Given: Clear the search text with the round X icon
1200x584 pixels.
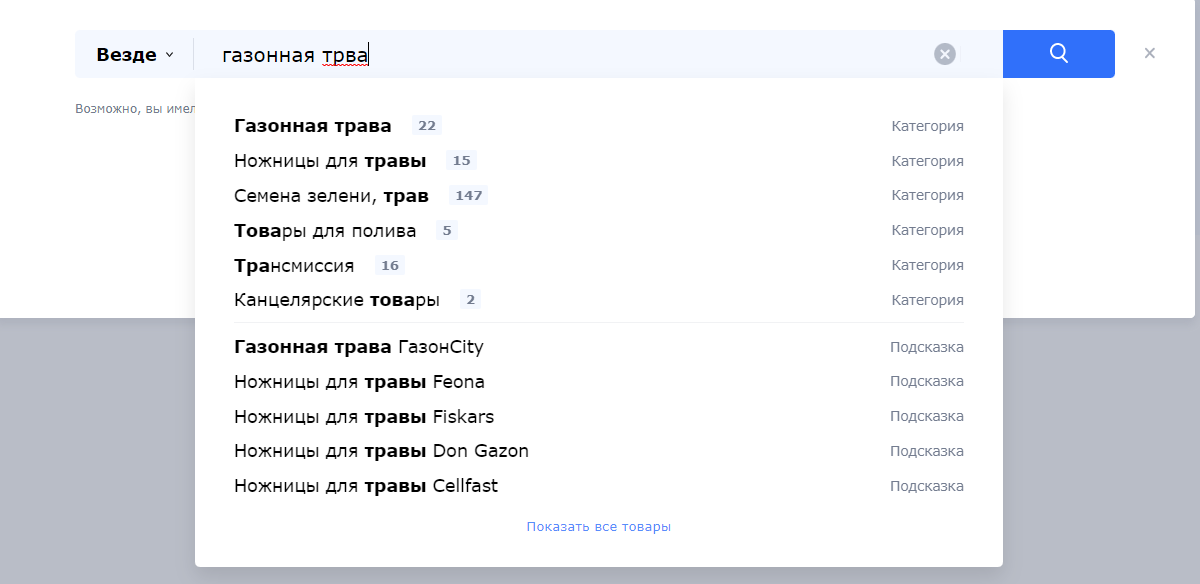Looking at the screenshot, I should [945, 54].
